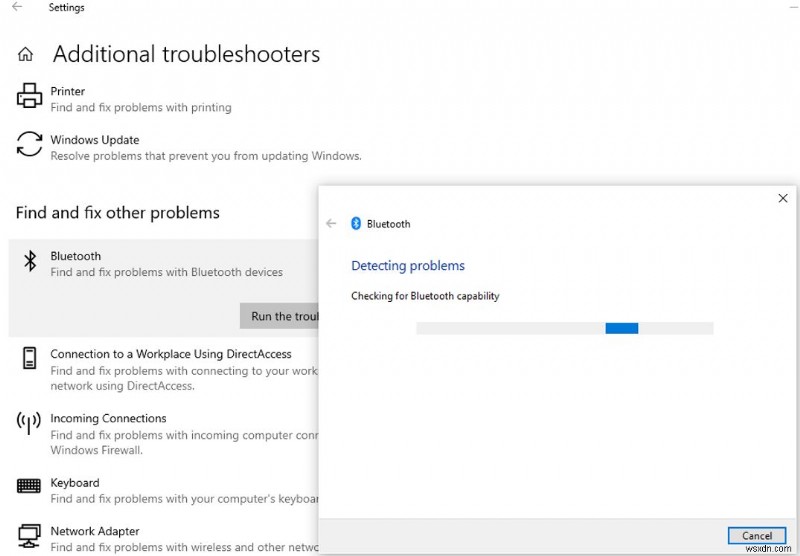
Task: Click the Find and fix other problems heading
Action: 118,213
